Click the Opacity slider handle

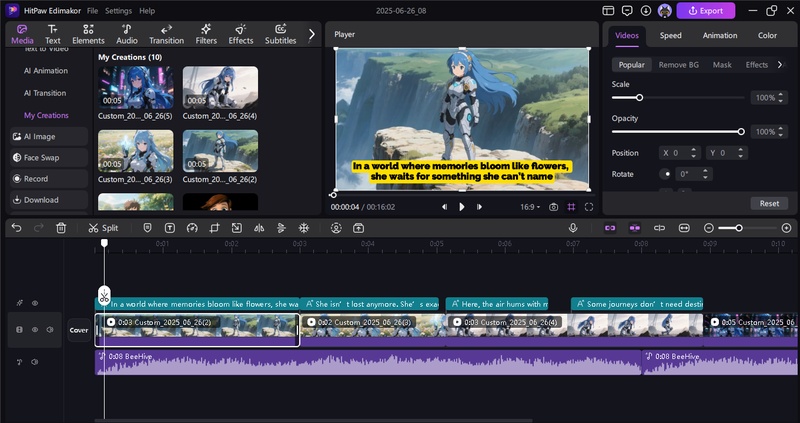point(741,131)
